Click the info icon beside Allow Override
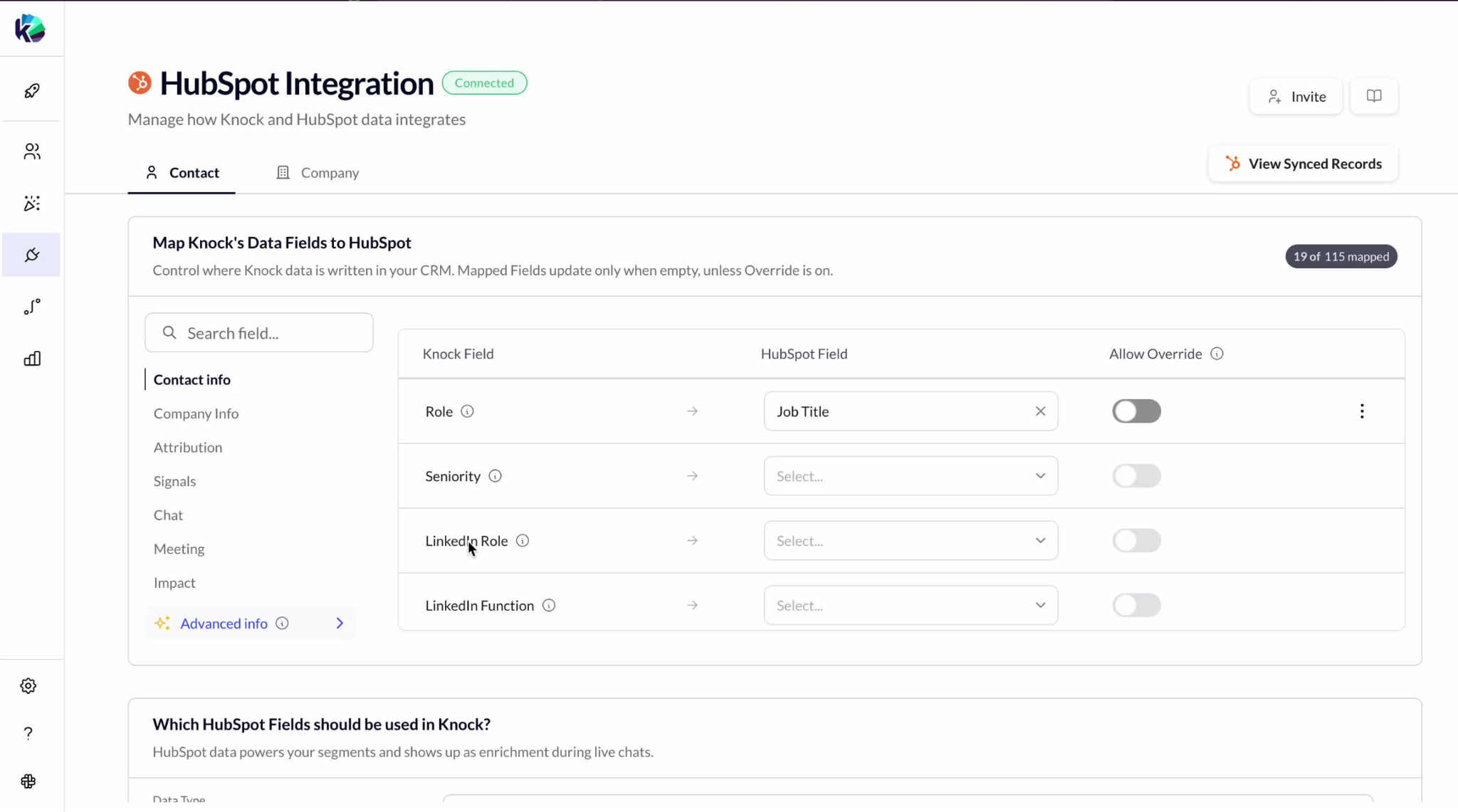 [x=1217, y=354]
